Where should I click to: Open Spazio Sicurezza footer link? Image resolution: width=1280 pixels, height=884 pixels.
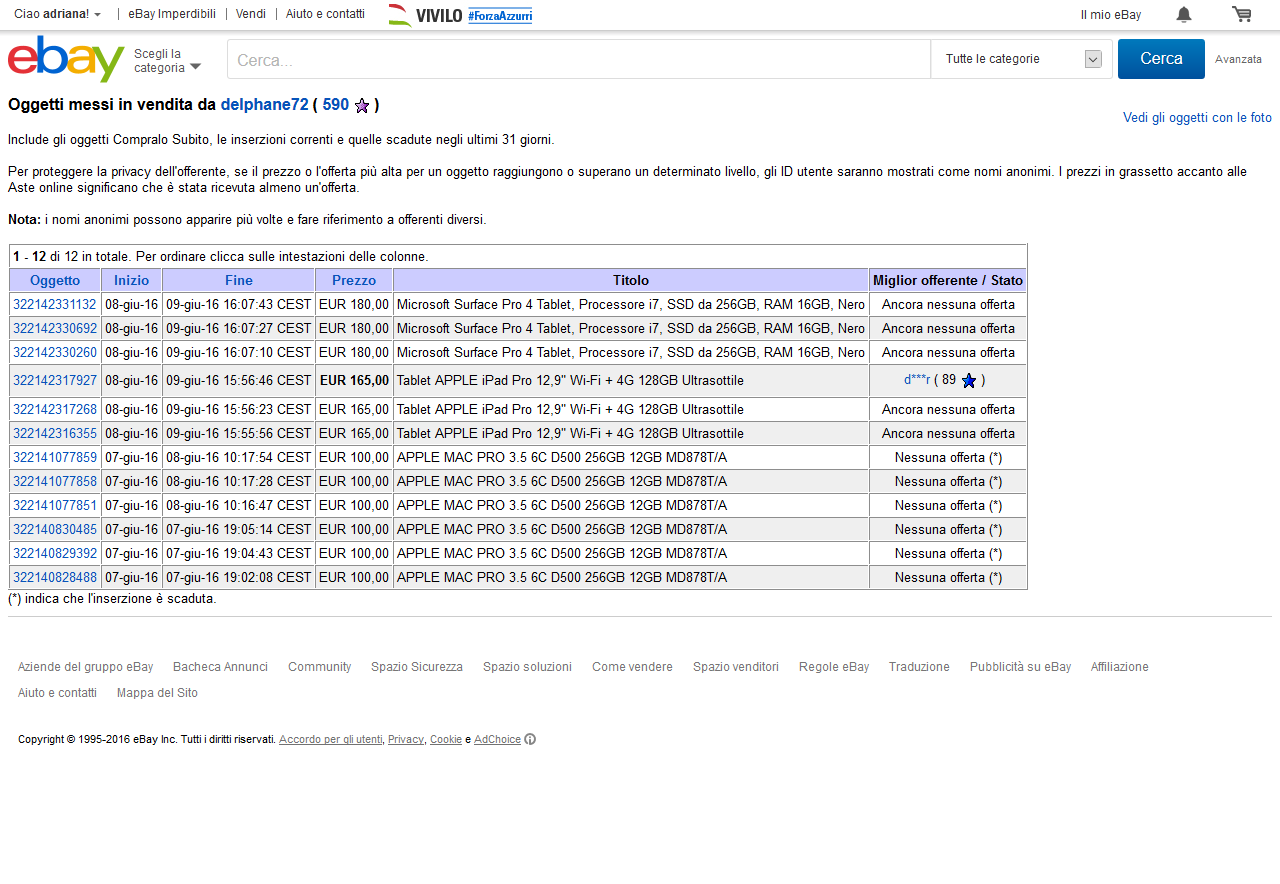coord(417,667)
